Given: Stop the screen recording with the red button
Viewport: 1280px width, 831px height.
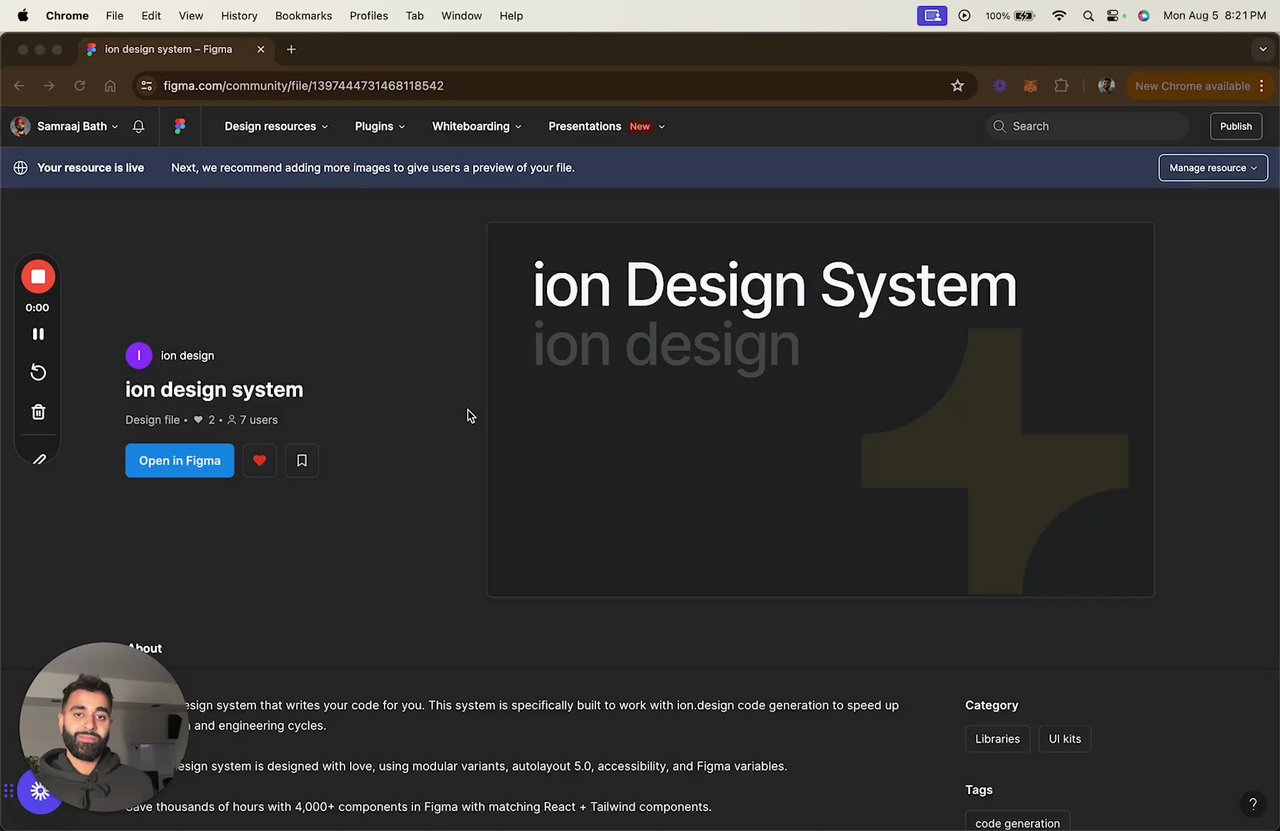Looking at the screenshot, I should (38, 277).
